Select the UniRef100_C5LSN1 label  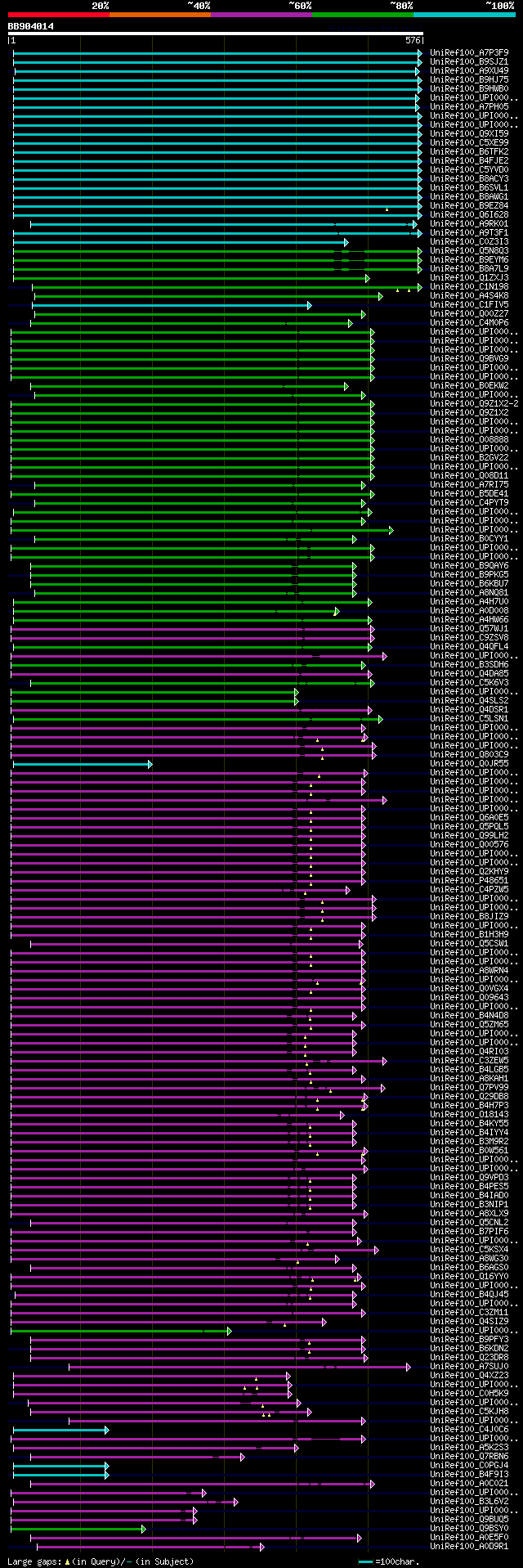[x=469, y=718]
